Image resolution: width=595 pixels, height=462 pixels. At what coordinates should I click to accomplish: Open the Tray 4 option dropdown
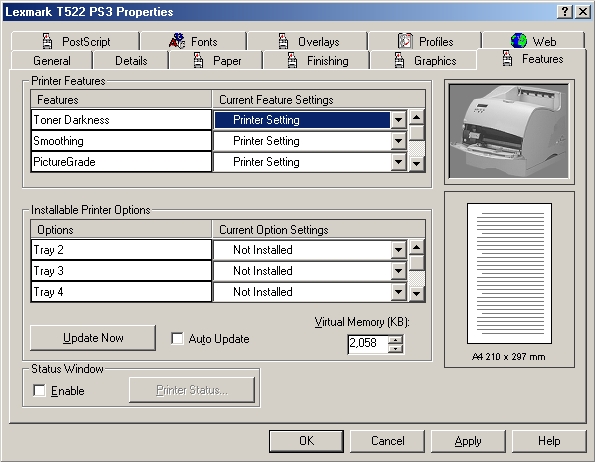[x=398, y=292]
